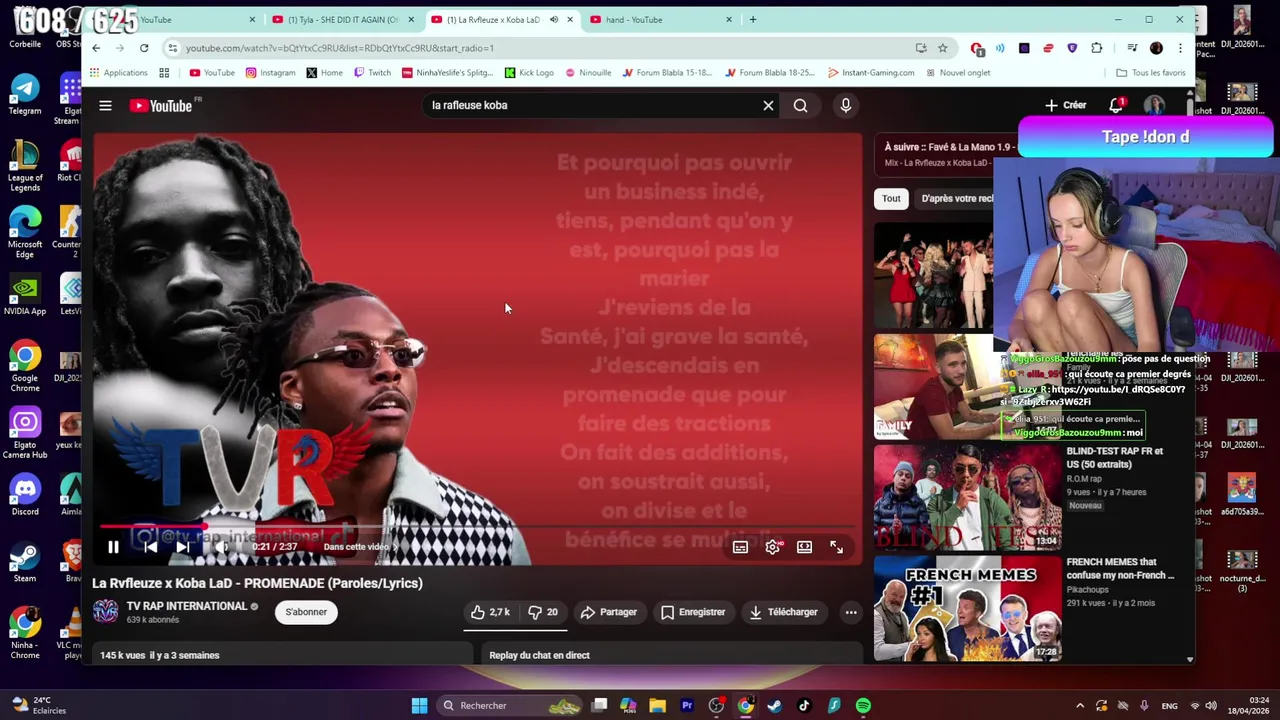
Task: Like the video with thumbs up
Action: (491, 612)
